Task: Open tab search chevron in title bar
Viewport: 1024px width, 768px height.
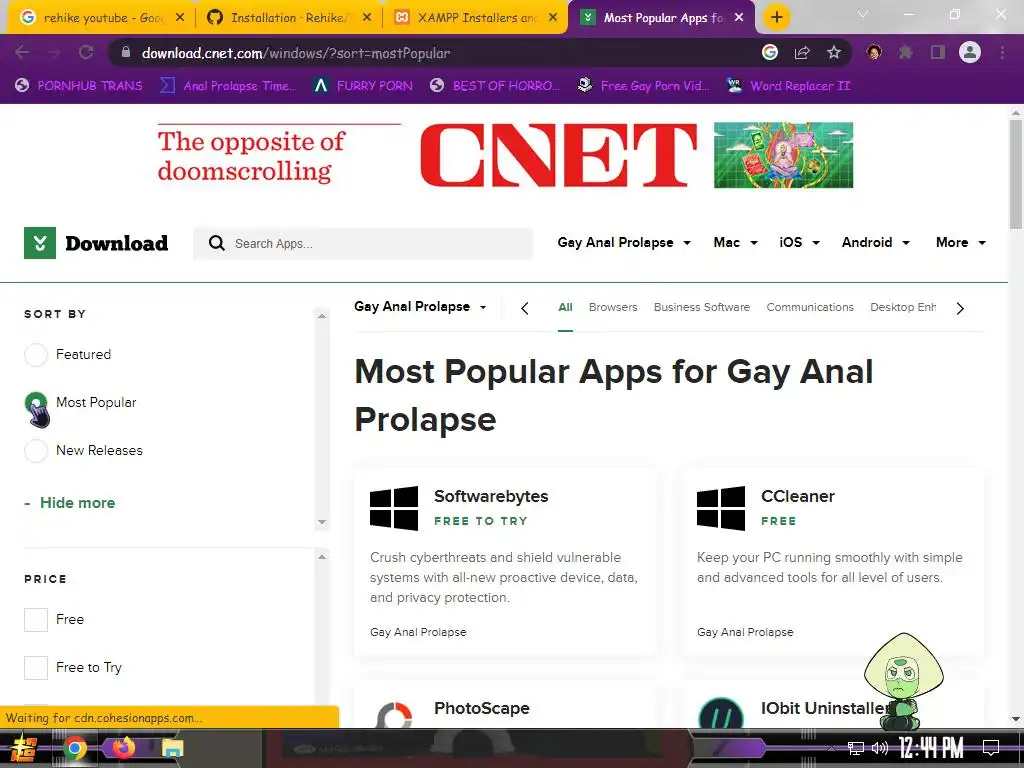Action: pos(863,14)
